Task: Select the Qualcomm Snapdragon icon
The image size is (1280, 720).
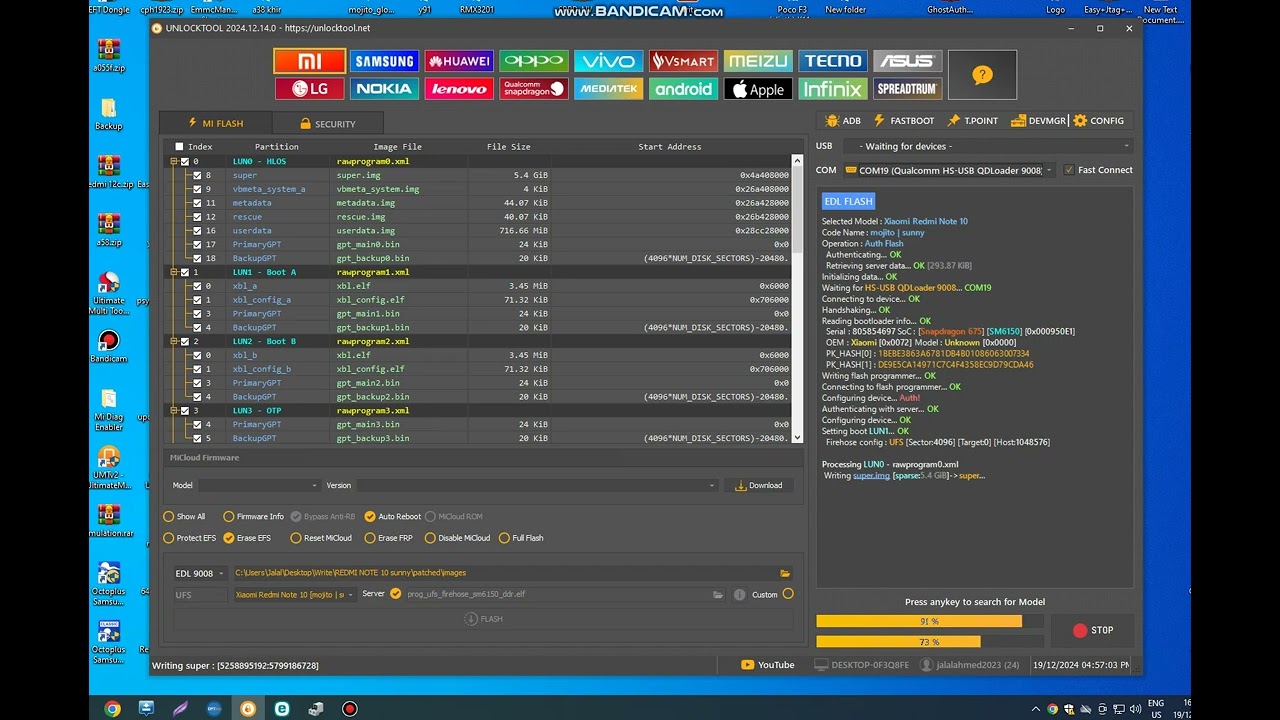Action: pyautogui.click(x=534, y=89)
